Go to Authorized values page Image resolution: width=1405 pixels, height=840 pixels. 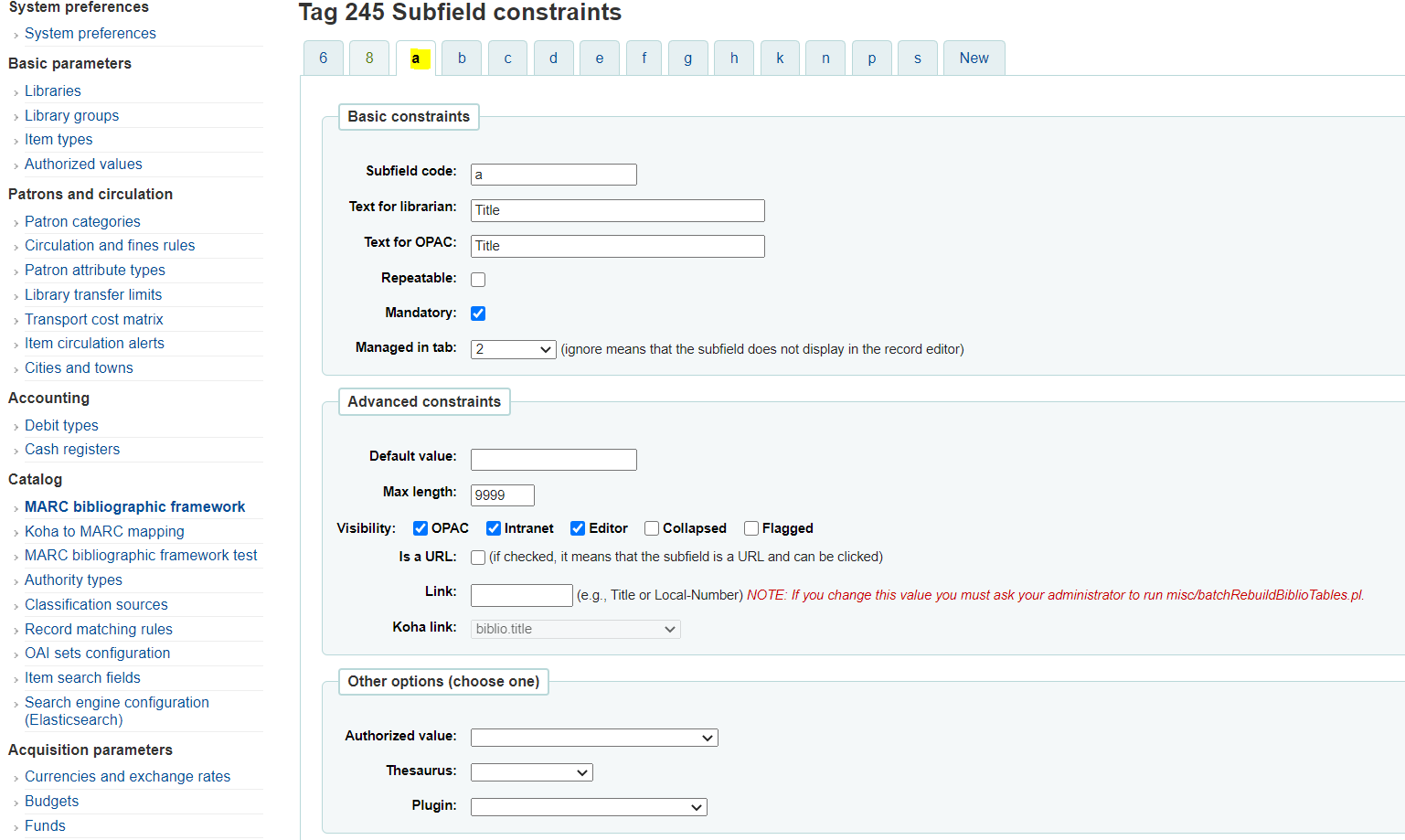point(83,164)
